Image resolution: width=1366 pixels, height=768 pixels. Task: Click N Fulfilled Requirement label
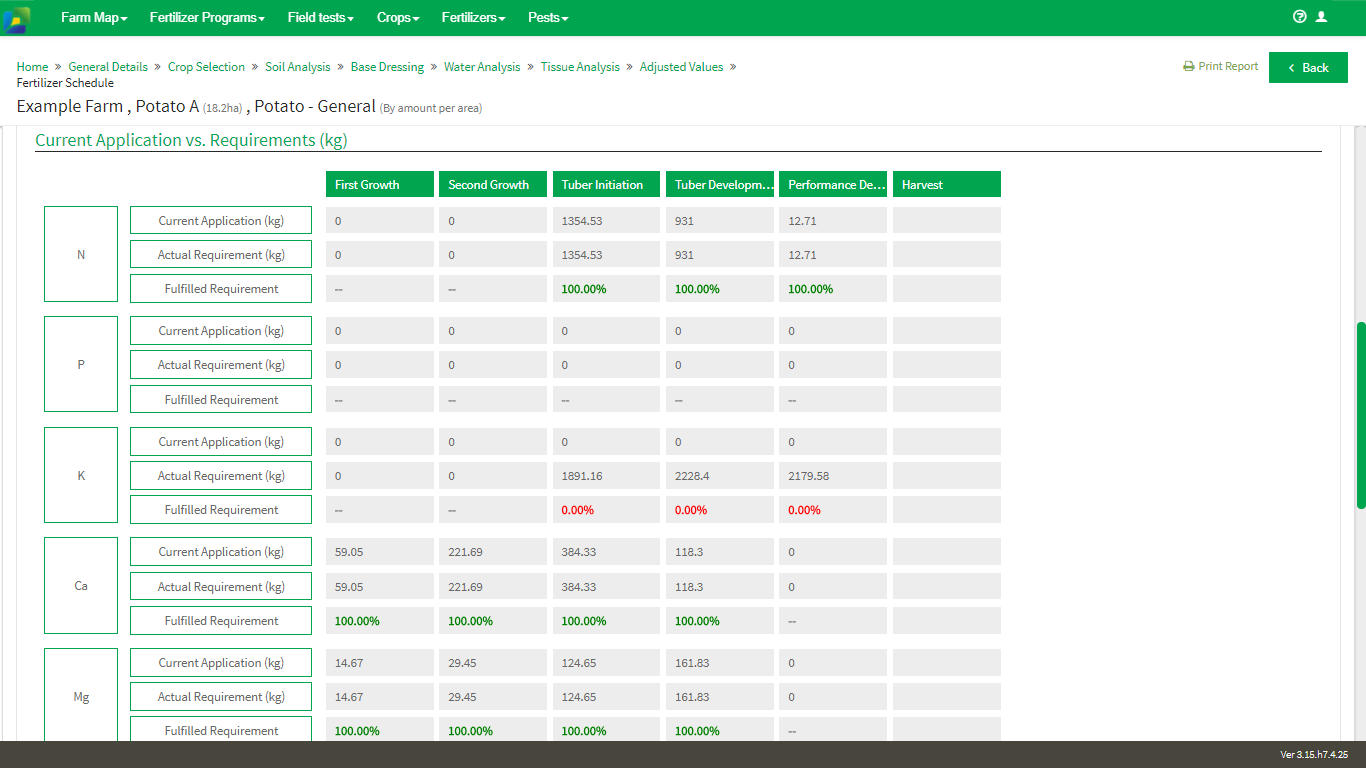[x=221, y=289]
